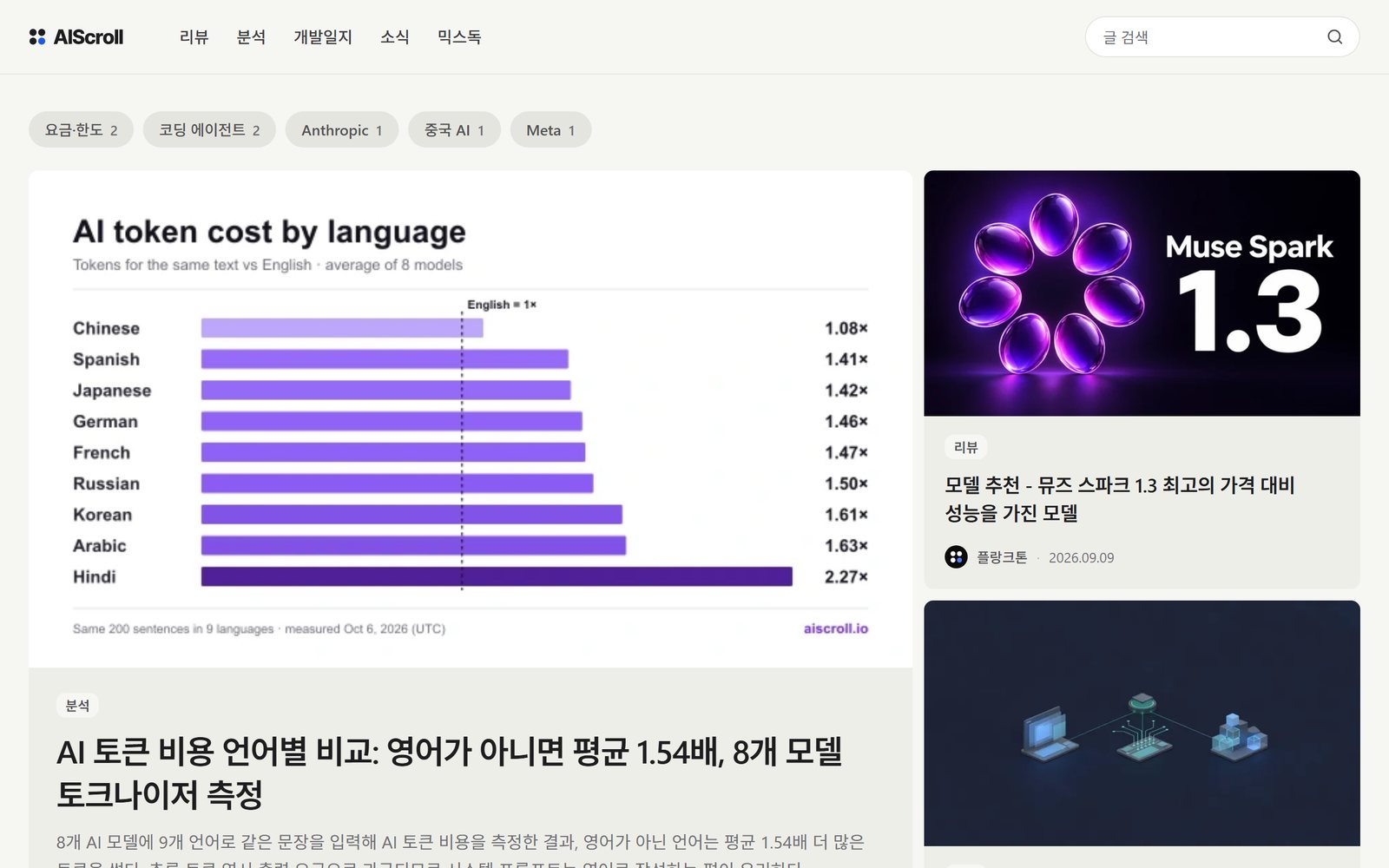Select the Anthropic tag chip
This screenshot has width=1389, height=868.
(x=342, y=129)
